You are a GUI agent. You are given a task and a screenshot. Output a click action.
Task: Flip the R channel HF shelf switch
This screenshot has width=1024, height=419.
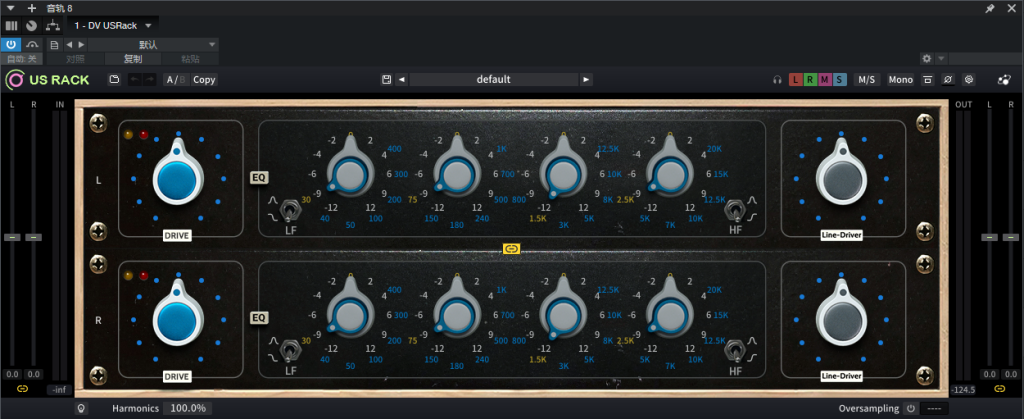coord(735,352)
